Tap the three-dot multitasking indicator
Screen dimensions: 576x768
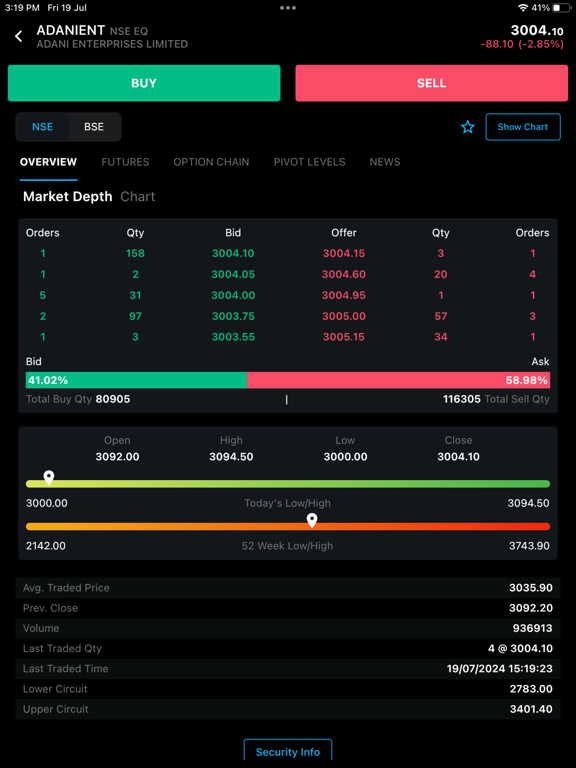(288, 8)
